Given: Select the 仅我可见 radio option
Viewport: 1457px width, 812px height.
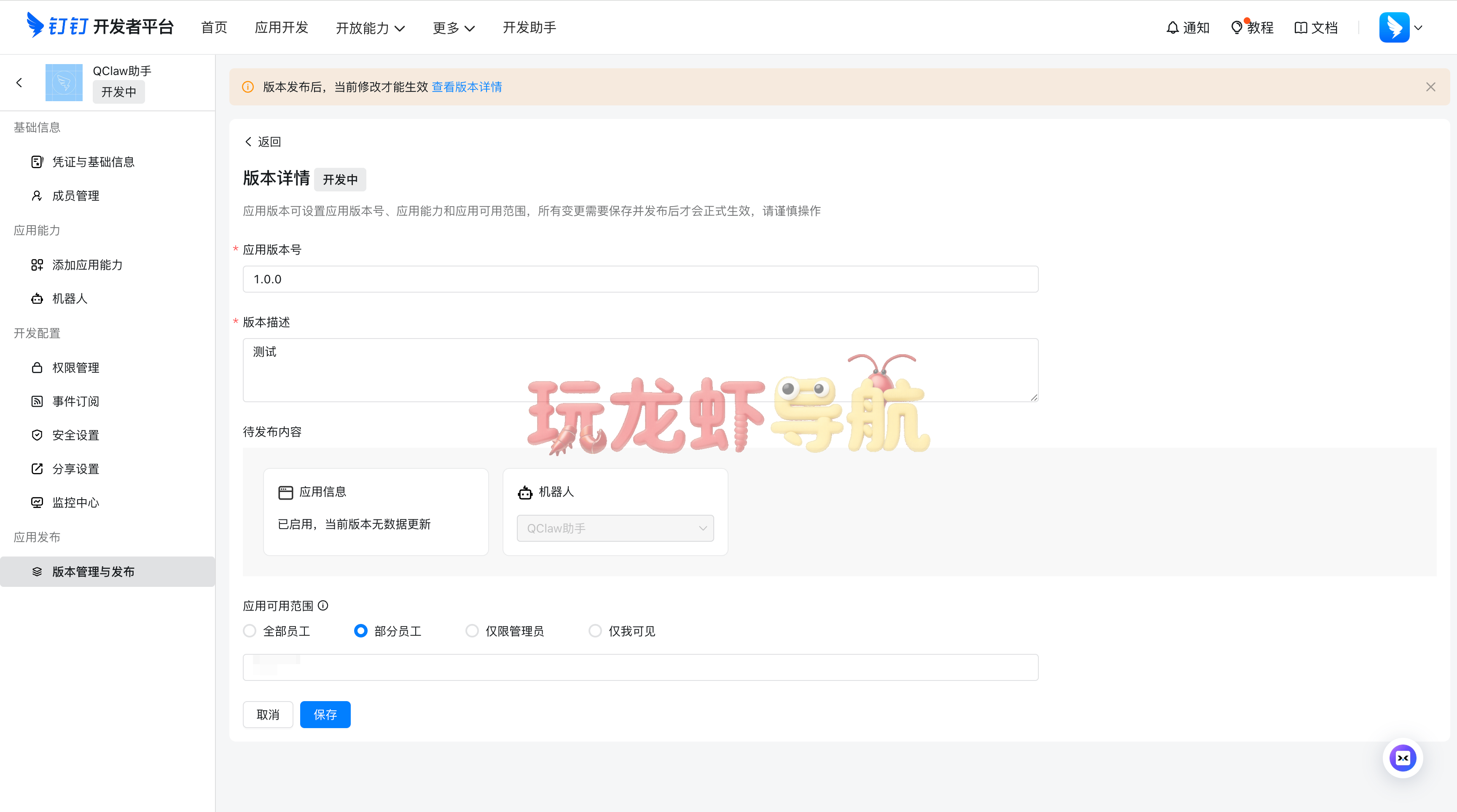Looking at the screenshot, I should click(x=595, y=631).
